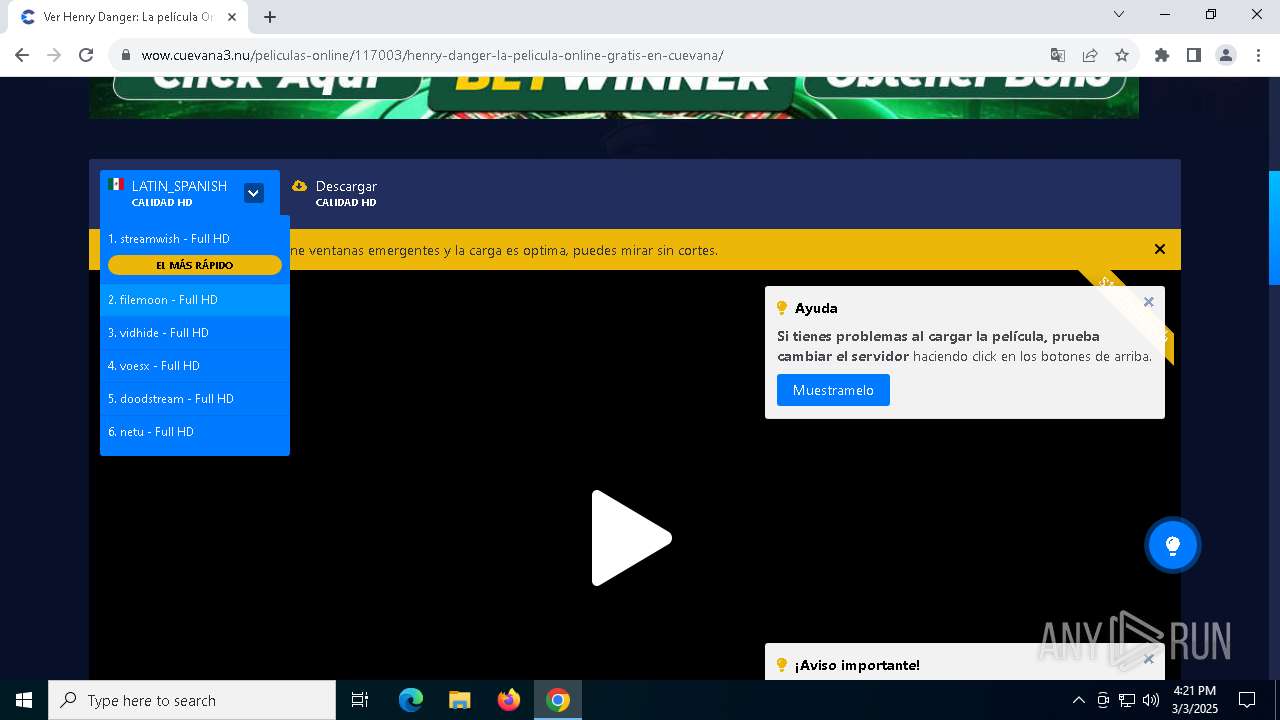The height and width of the screenshot is (720, 1280).
Task: Open Chrome three-dot menu
Action: click(1258, 55)
